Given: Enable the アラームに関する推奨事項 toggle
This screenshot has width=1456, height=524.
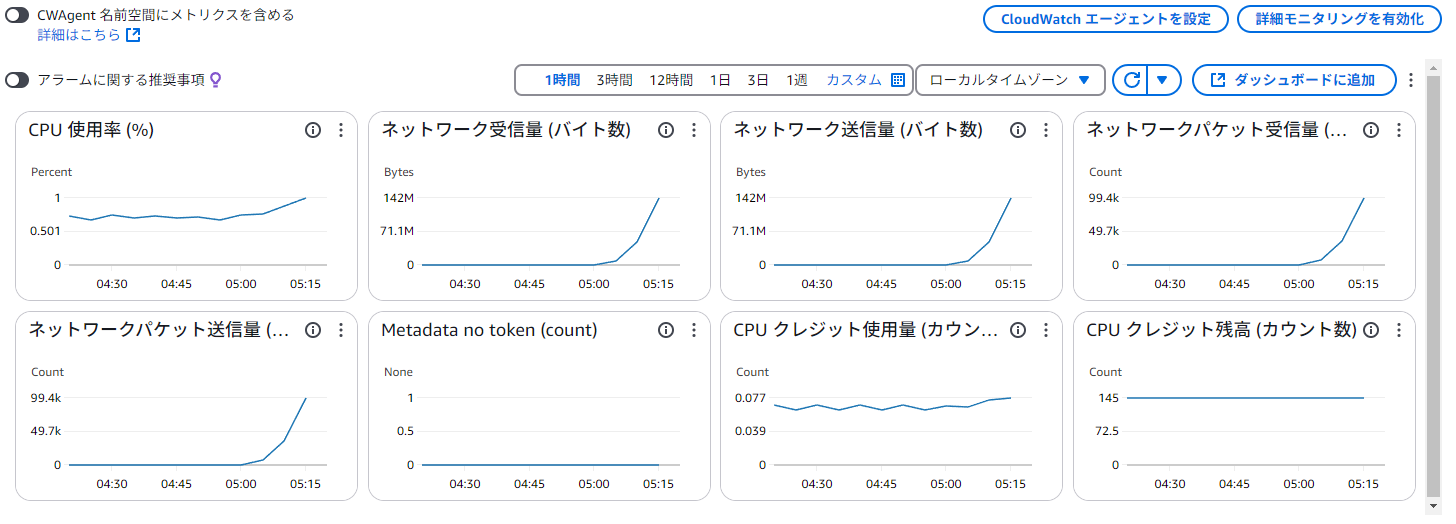Looking at the screenshot, I should 17,80.
